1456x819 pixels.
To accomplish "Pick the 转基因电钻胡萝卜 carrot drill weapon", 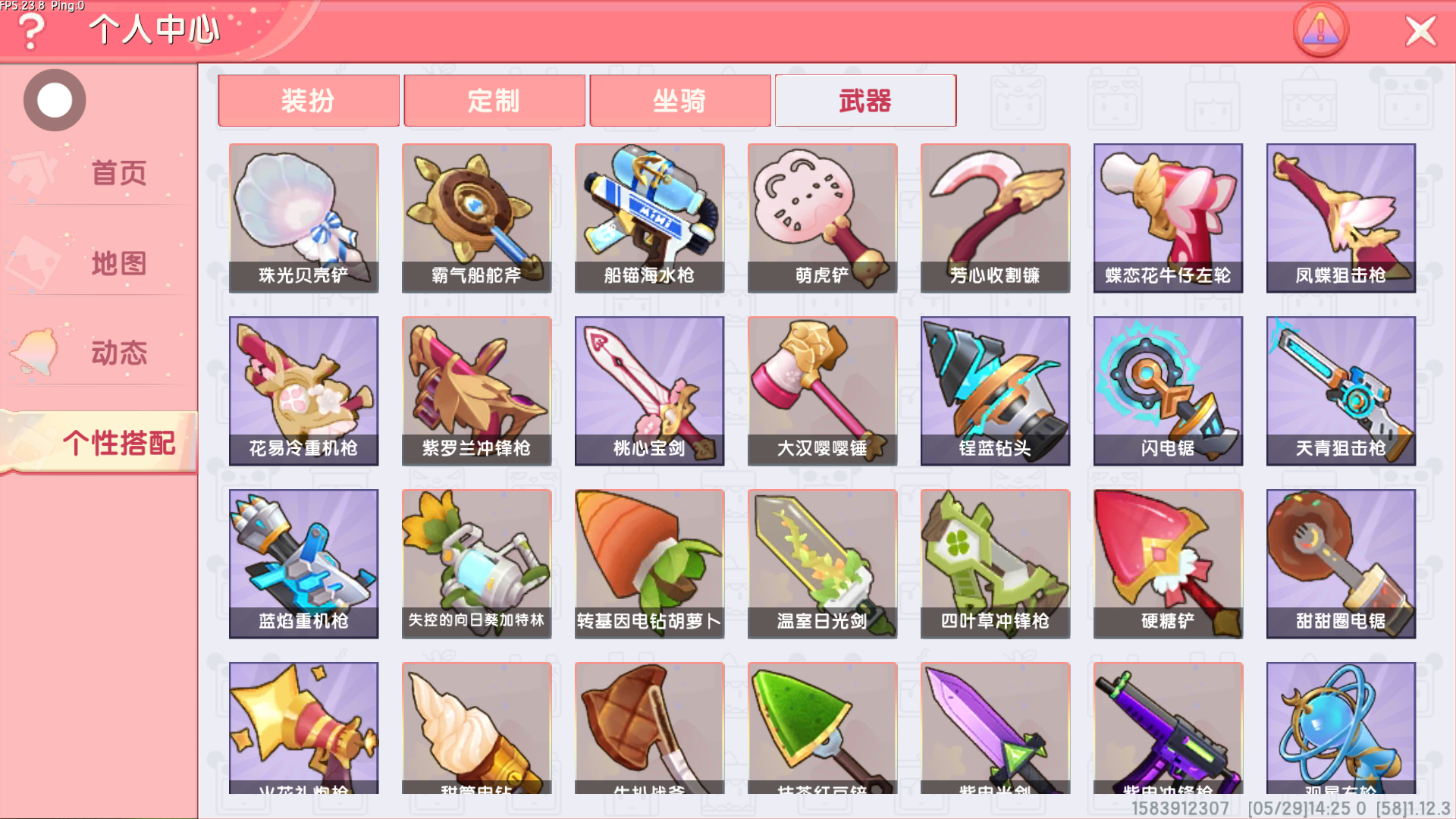I will coord(649,563).
